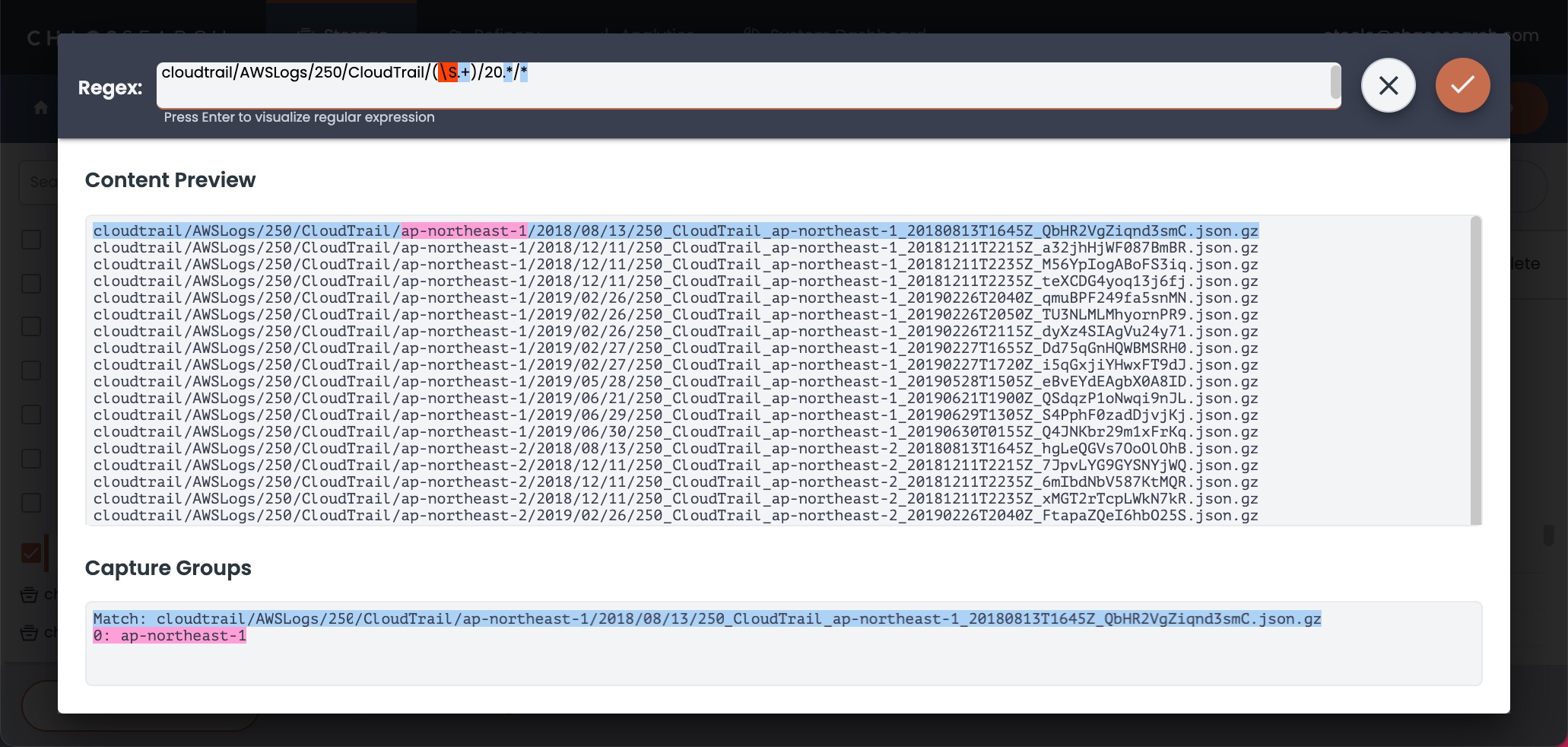Click the 'Match:' line in Capture Groups
1568x747 pixels.
pos(707,618)
